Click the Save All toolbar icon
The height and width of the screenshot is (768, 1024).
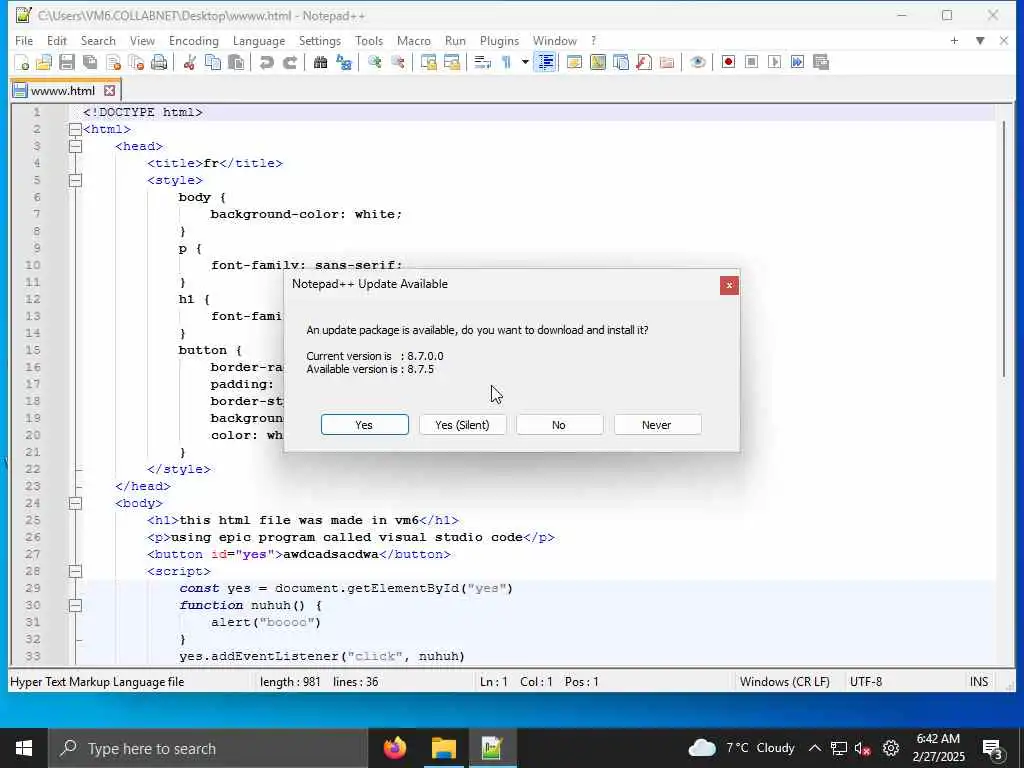(90, 63)
